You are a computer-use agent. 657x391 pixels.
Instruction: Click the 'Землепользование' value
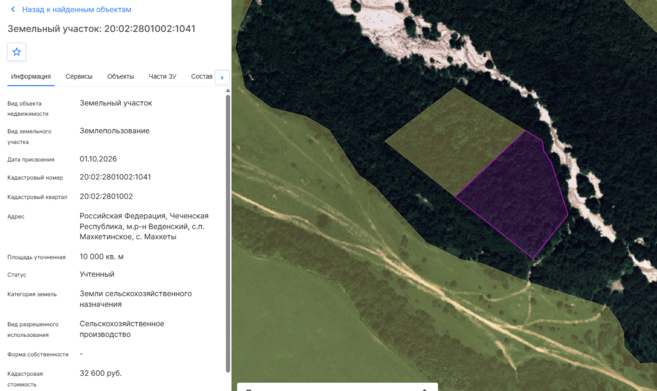tap(115, 131)
